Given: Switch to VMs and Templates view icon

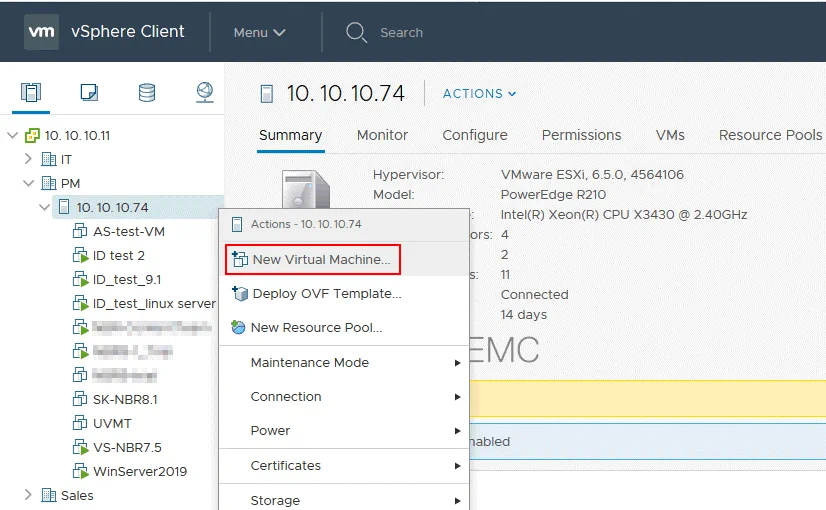Looking at the screenshot, I should coord(89,93).
